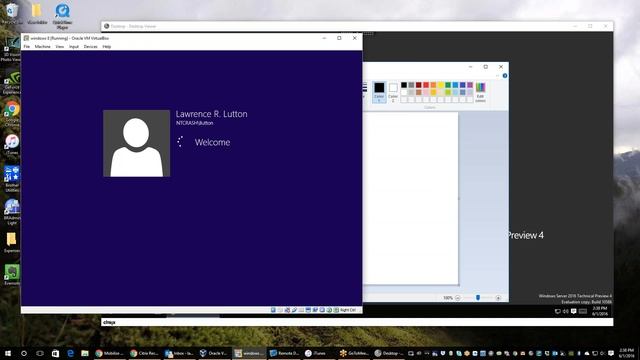Open the Help menu in VirtualBox
Image resolution: width=640 pixels, height=360 pixels.
pyautogui.click(x=107, y=47)
